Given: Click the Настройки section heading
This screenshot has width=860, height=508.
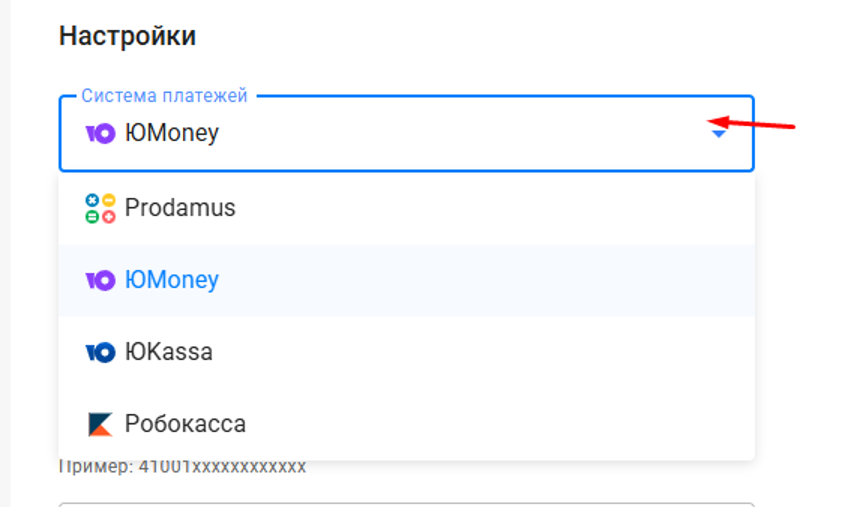Looking at the screenshot, I should [x=127, y=36].
